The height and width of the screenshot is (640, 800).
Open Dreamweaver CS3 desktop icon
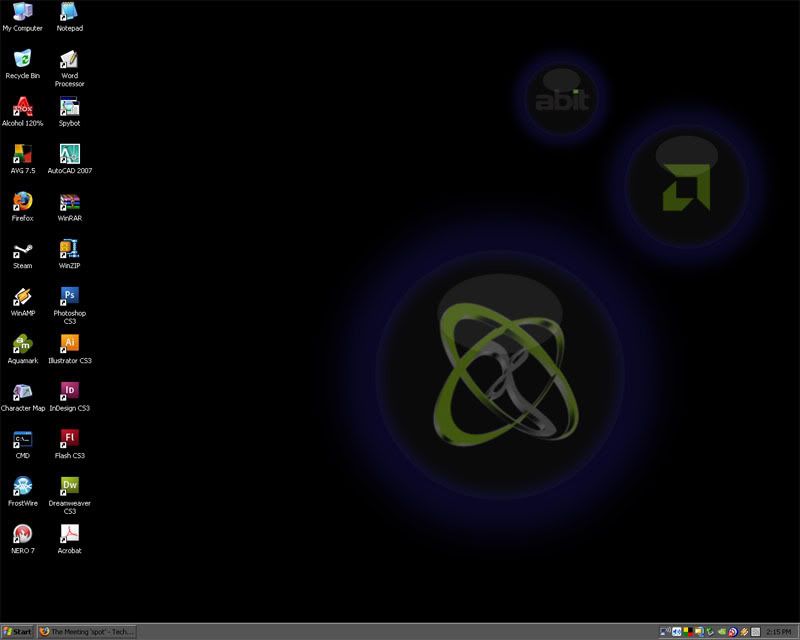pyautogui.click(x=69, y=495)
